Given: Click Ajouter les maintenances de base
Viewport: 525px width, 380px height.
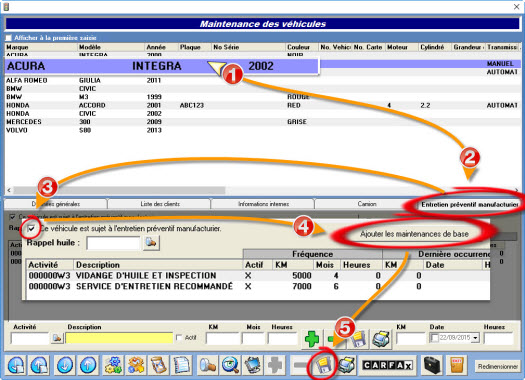Looking at the screenshot, I should point(414,234).
